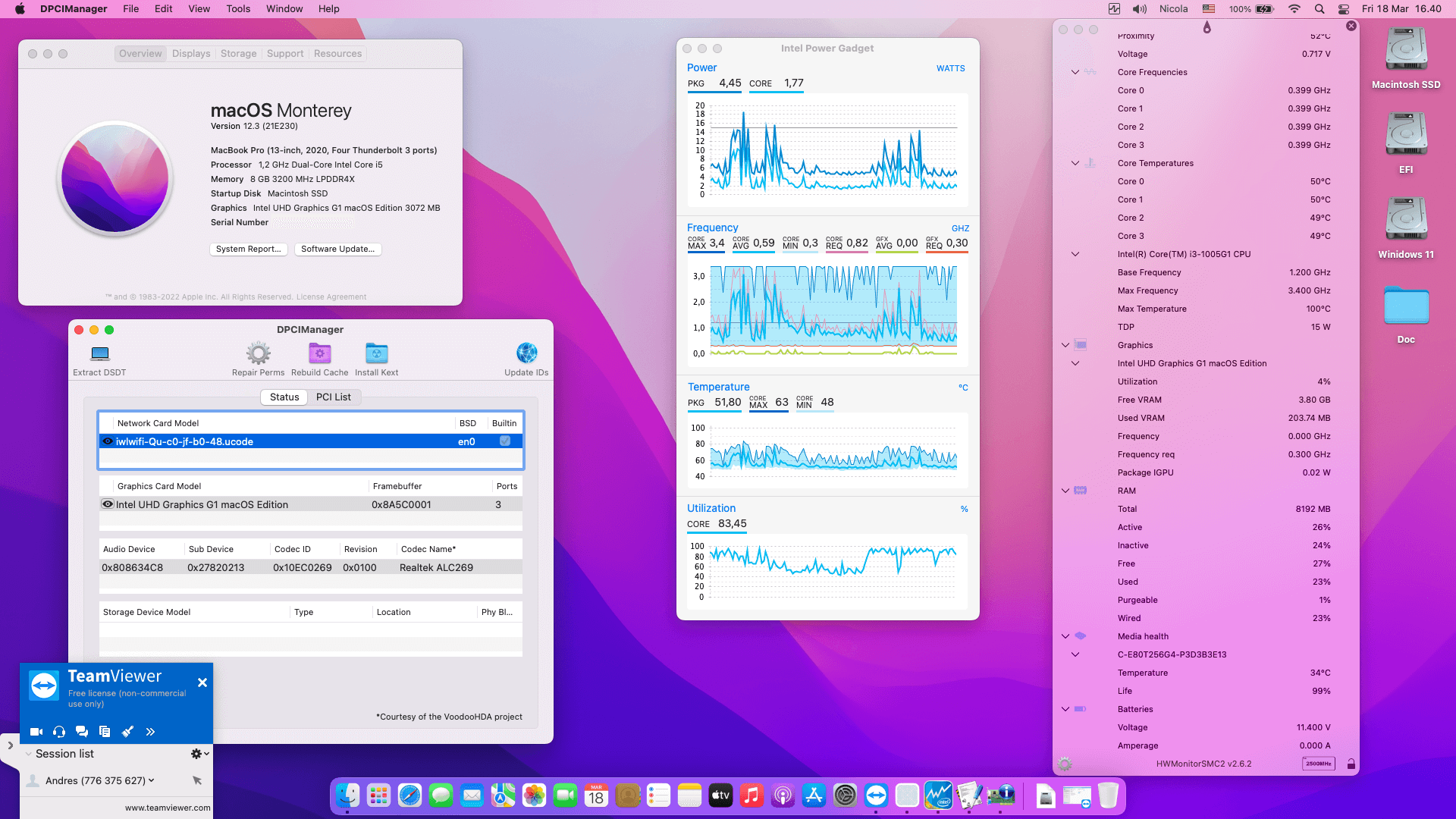Open Finder from the Dock
The image size is (1456, 819).
click(347, 795)
